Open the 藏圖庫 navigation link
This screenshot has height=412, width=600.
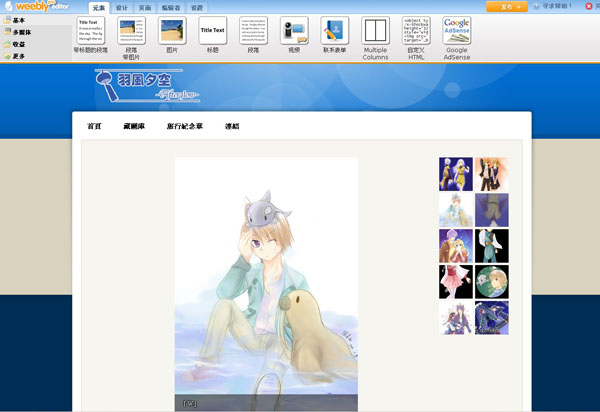(134, 126)
